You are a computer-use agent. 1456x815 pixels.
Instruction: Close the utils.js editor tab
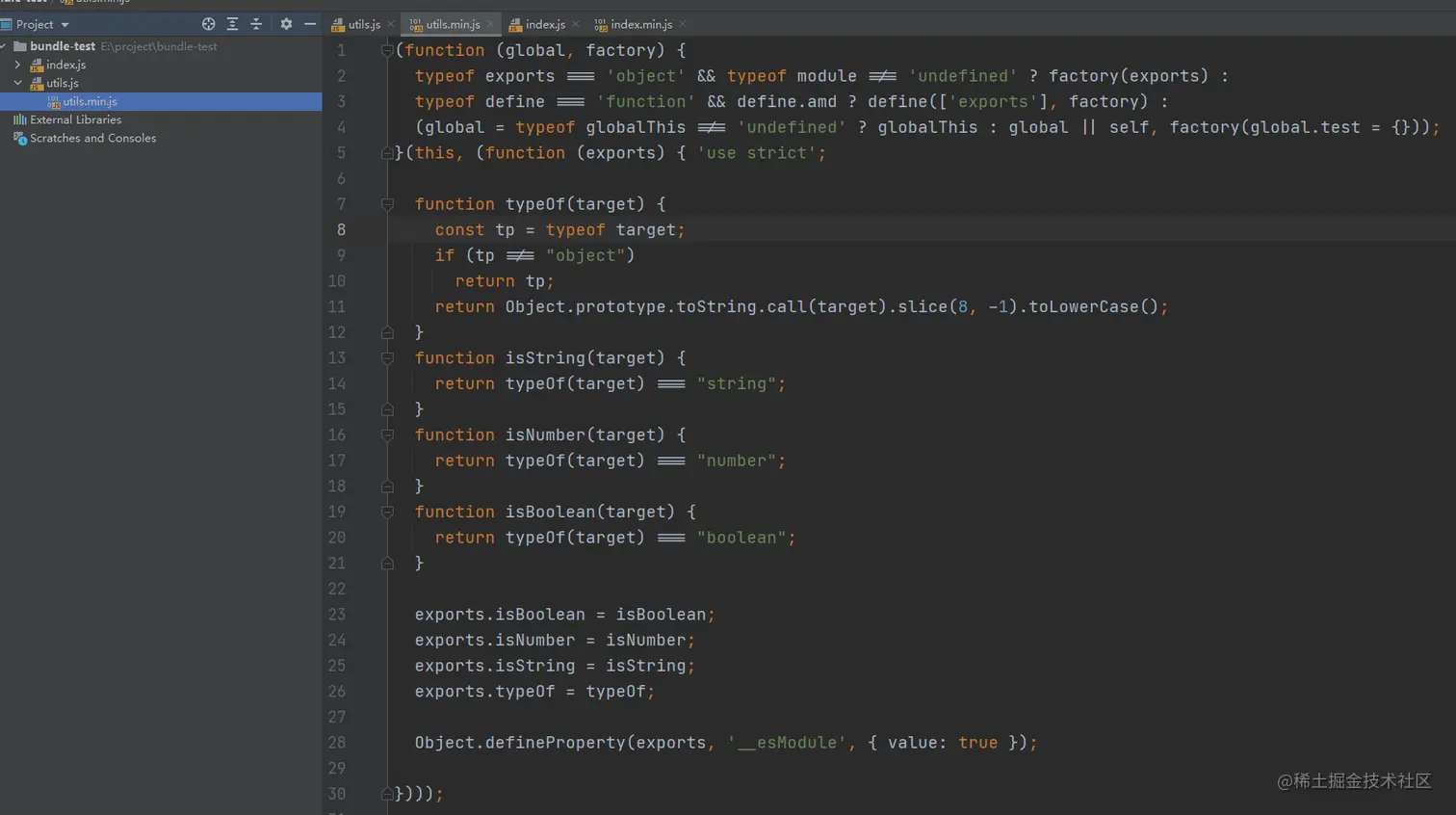click(391, 24)
